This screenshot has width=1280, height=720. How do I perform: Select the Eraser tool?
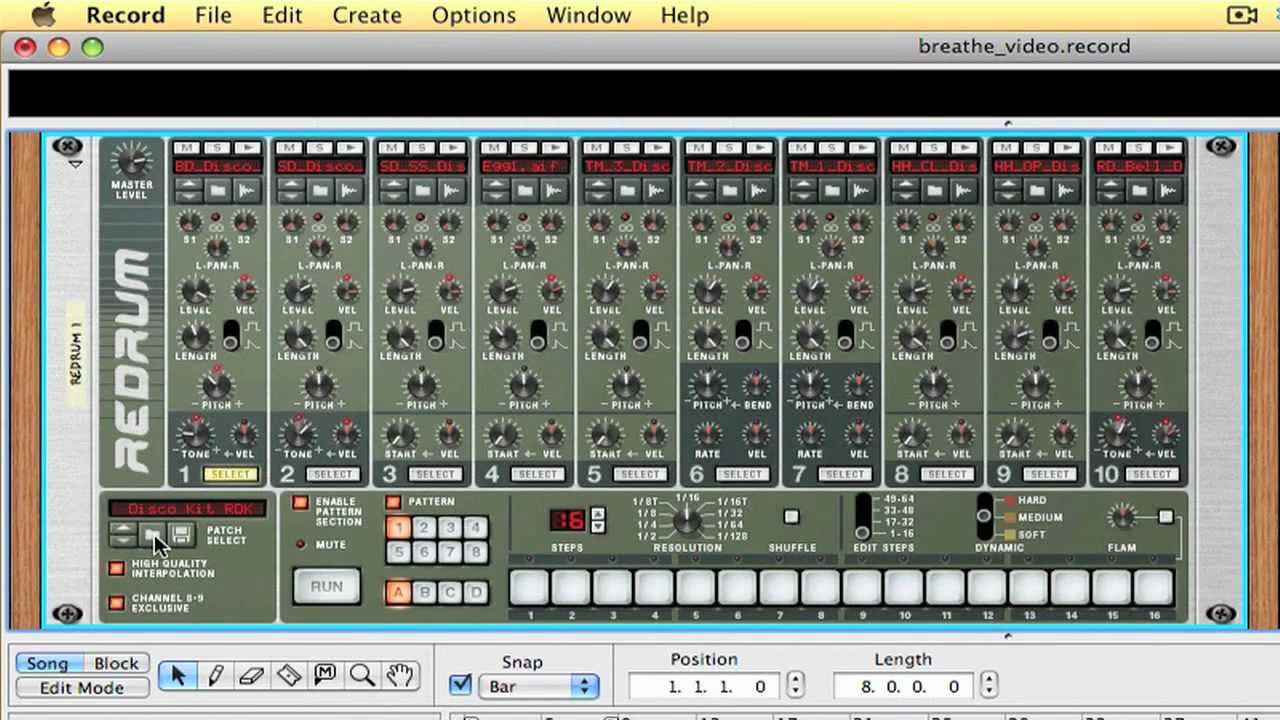(252, 676)
